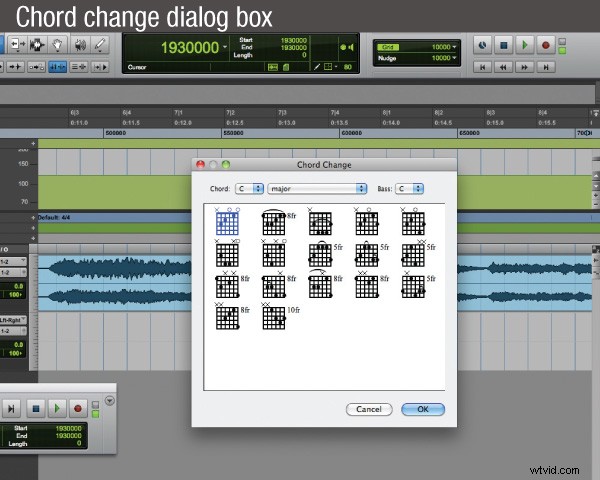This screenshot has width=600, height=480.
Task: Click Go to End in floating transport
Action: point(11,409)
